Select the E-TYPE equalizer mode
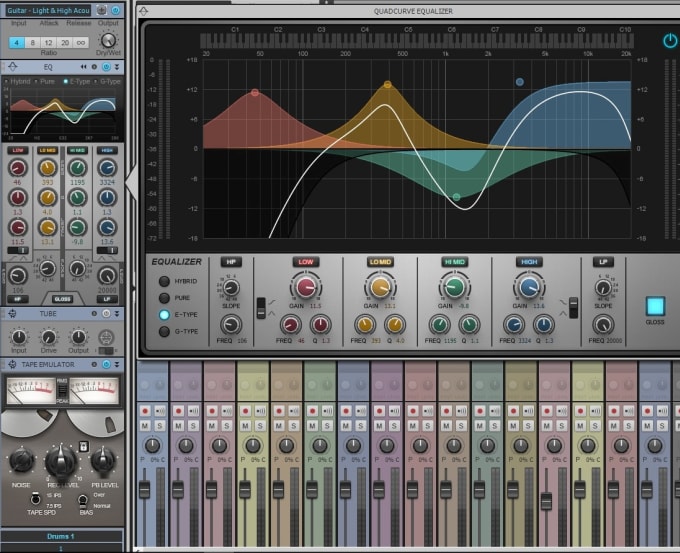The height and width of the screenshot is (553, 680). point(164,314)
